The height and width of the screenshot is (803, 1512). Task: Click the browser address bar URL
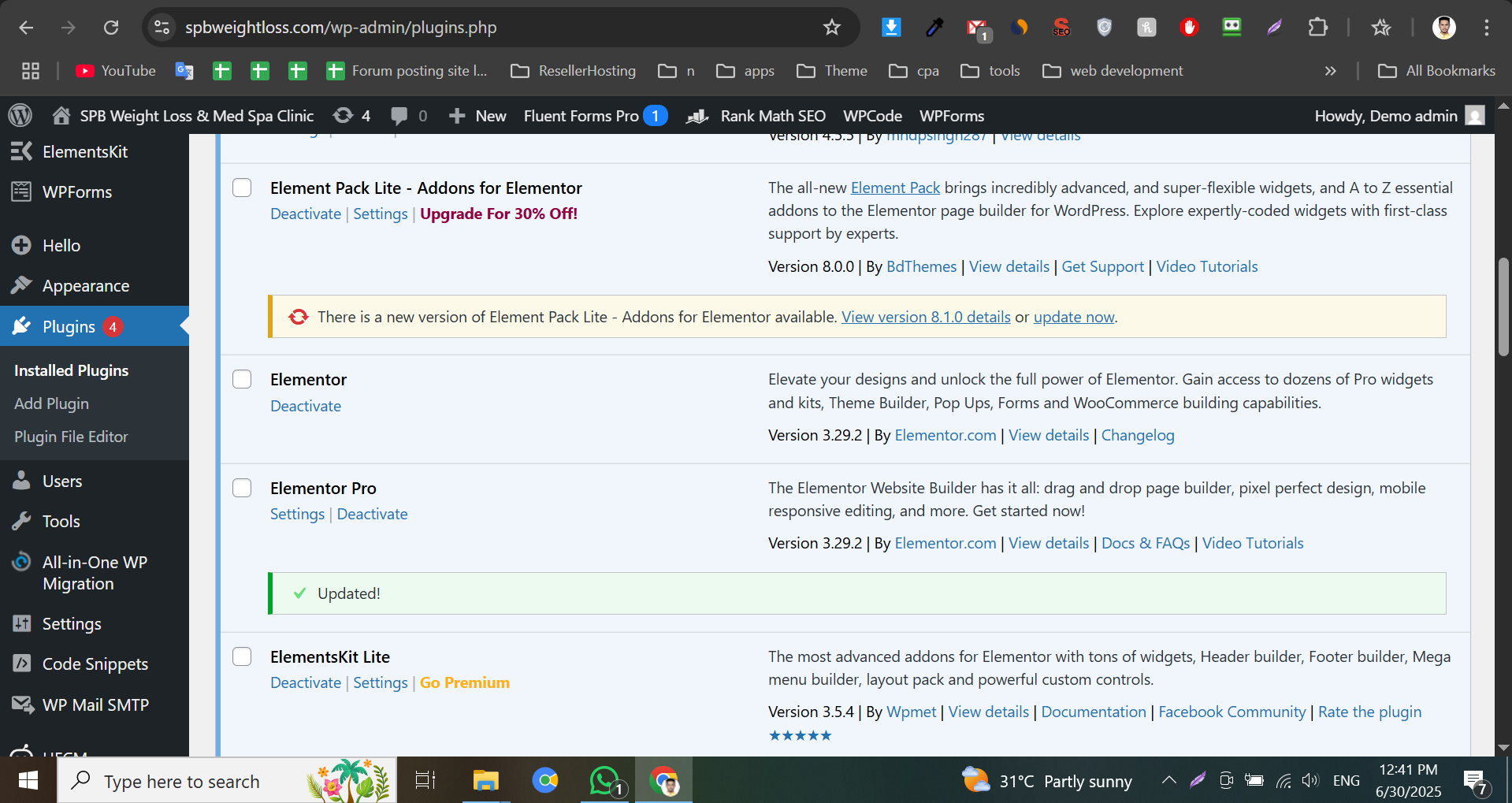(x=340, y=28)
